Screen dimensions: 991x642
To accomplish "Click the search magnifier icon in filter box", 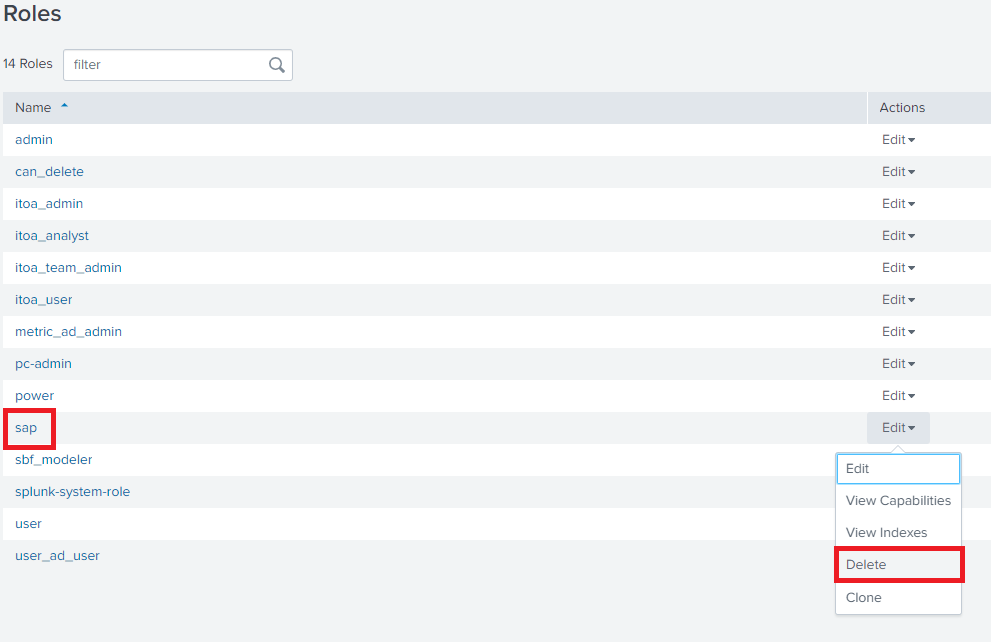I will click(x=277, y=65).
